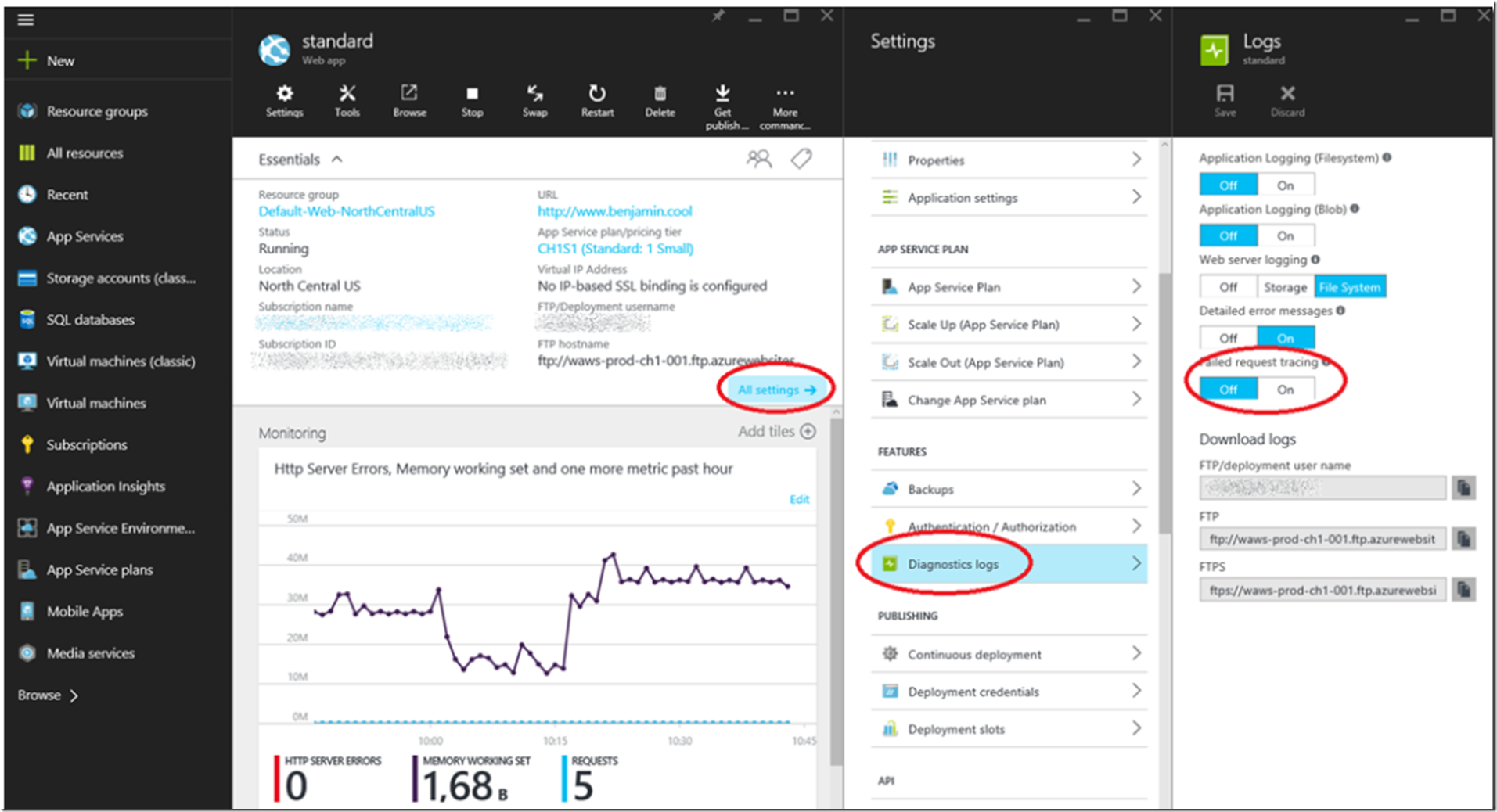Open Scale Up (App Service Plan) chevron

coord(1136,324)
